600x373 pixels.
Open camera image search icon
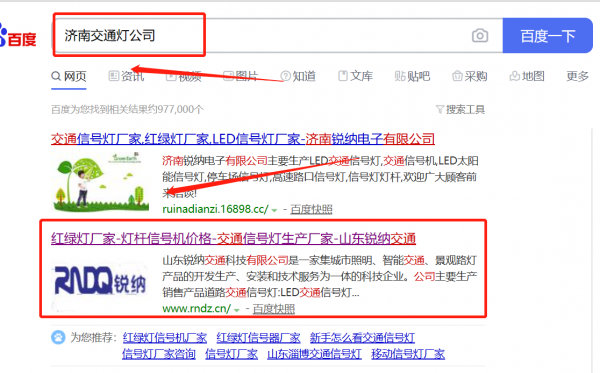click(x=480, y=36)
